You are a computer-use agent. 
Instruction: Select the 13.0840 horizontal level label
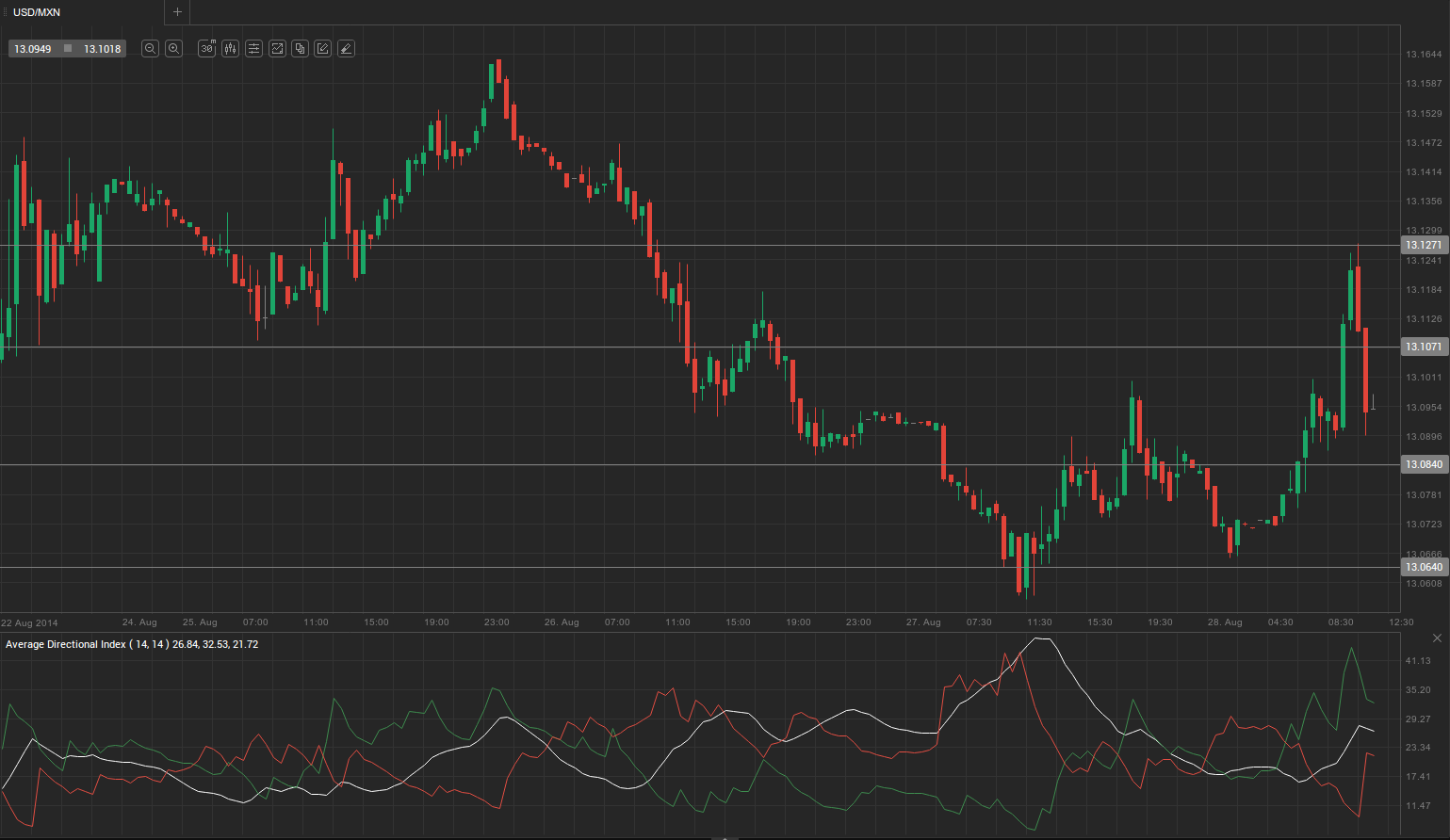click(1424, 464)
